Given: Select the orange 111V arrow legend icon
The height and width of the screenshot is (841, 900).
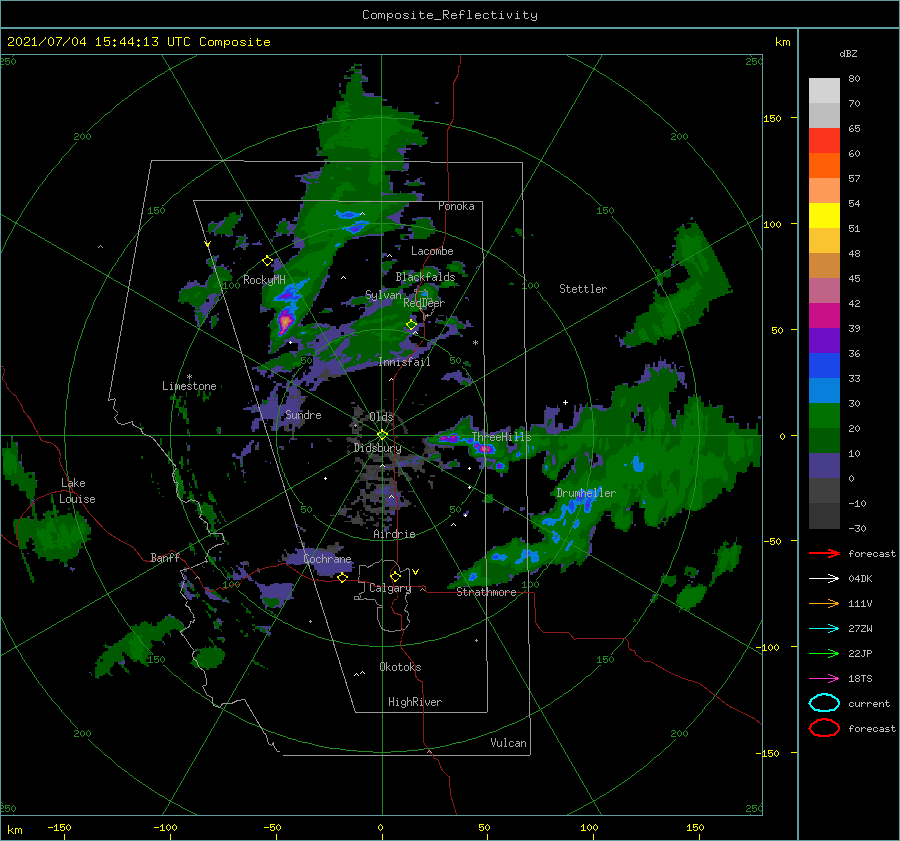Looking at the screenshot, I should click(x=824, y=603).
